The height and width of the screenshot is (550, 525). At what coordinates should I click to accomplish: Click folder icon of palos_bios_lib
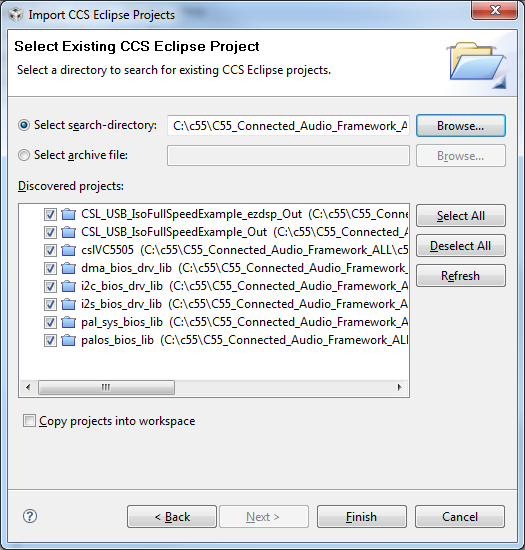[69, 340]
